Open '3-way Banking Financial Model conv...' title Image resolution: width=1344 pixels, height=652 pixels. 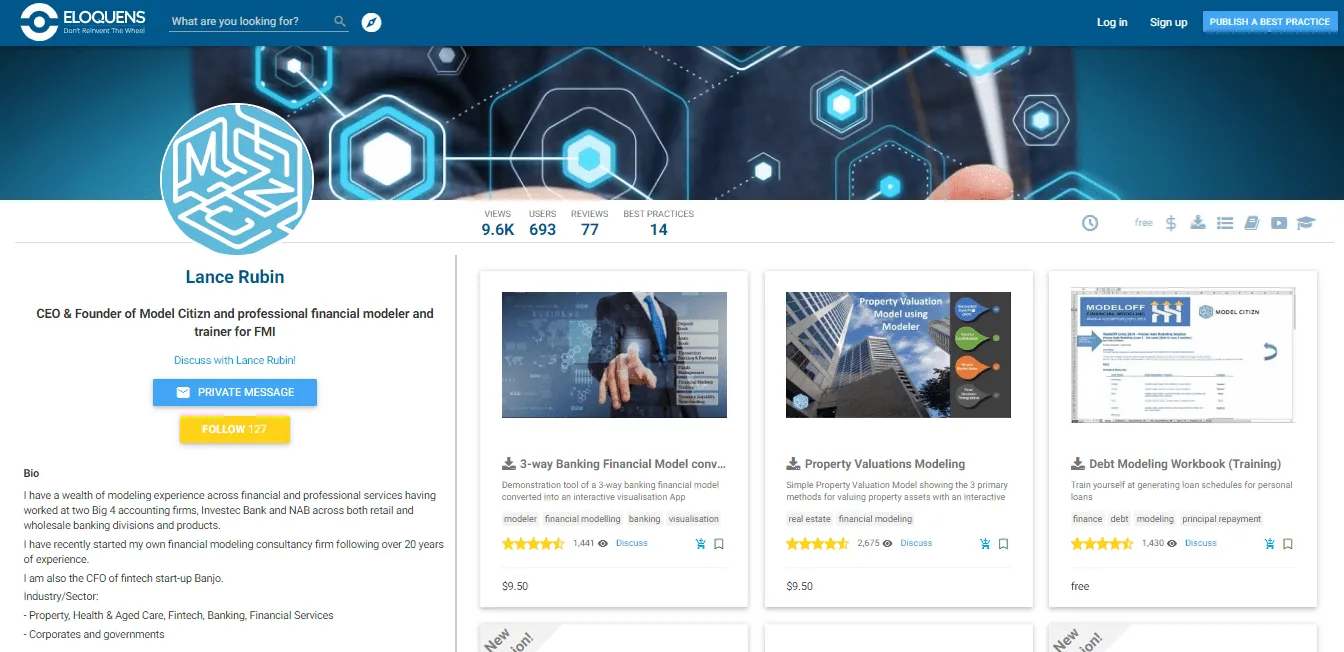(622, 464)
